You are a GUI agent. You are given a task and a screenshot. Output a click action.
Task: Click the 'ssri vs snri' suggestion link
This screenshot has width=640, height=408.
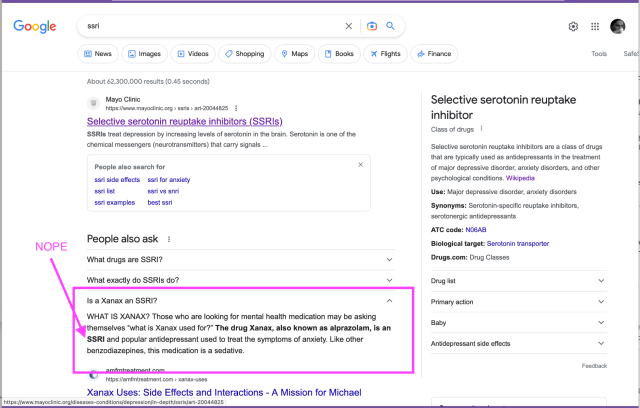pos(167,191)
